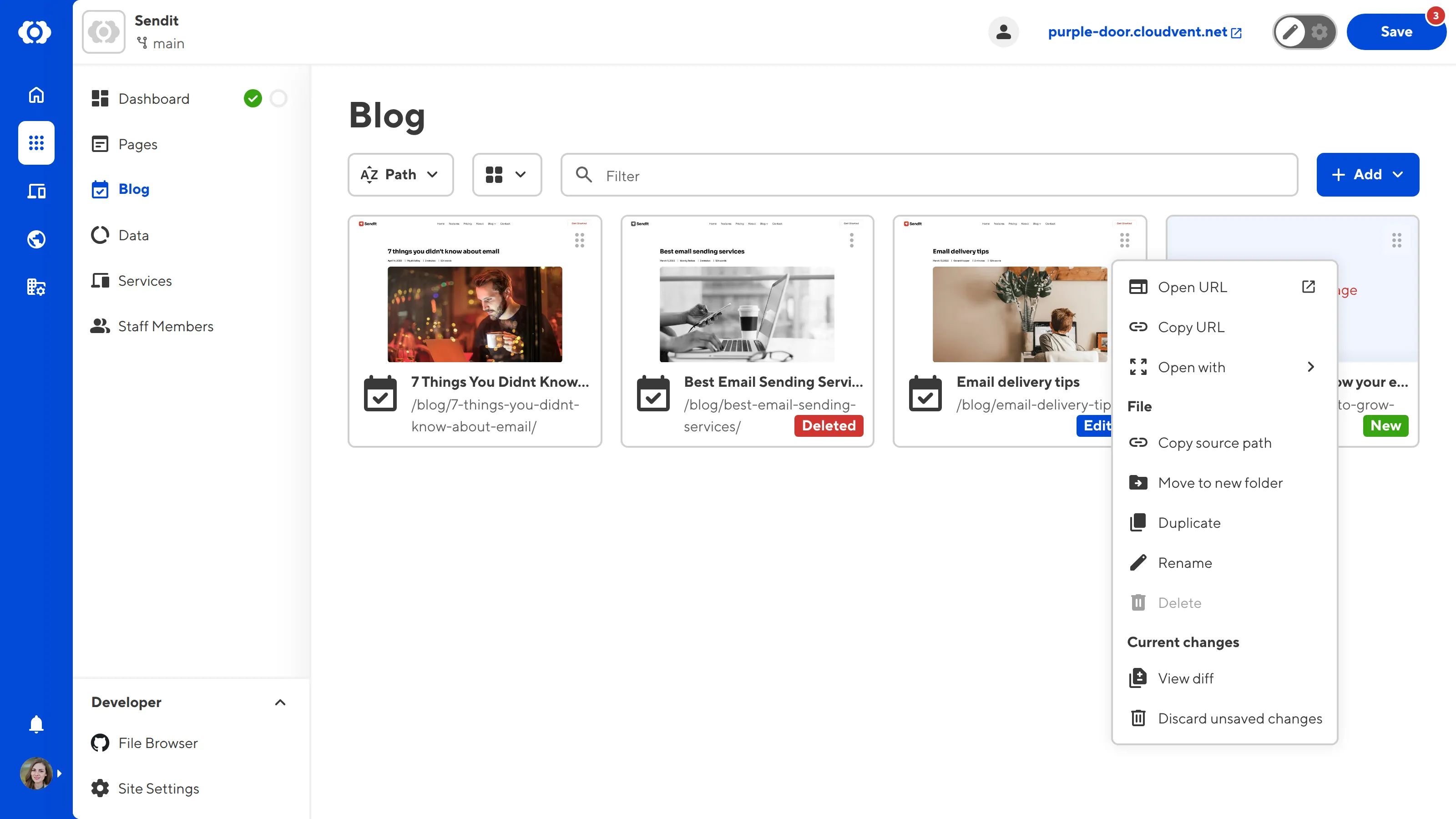This screenshot has height=819, width=1456.
Task: Click the drag-handle dots on the Email delivery tips card
Action: pos(1124,240)
